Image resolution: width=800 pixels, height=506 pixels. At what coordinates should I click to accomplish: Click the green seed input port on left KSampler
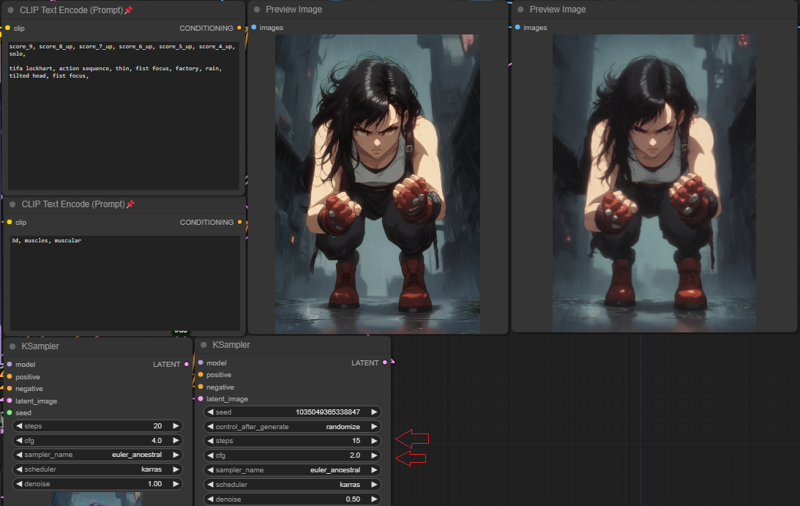10,412
